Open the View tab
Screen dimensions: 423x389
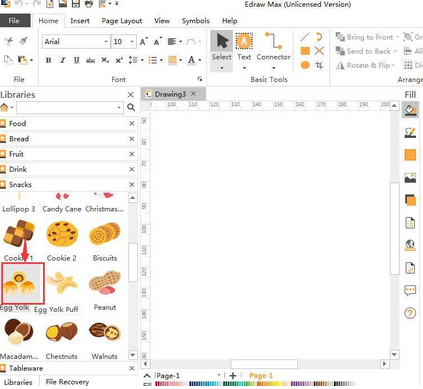coord(162,21)
